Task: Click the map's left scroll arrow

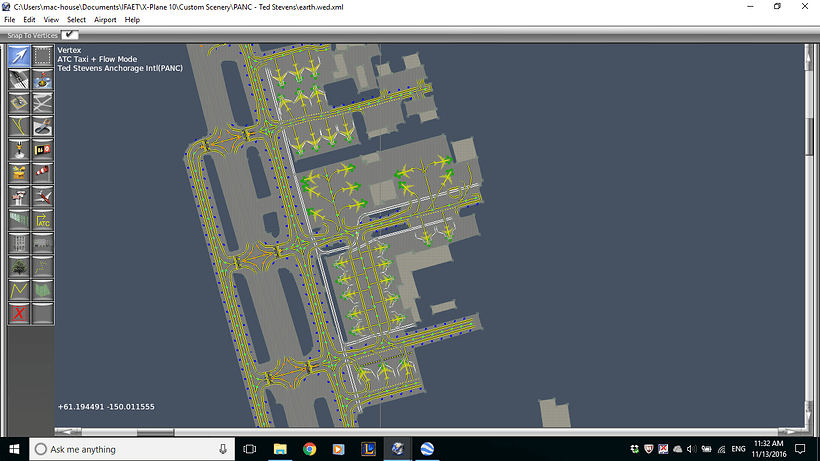Action: click(x=65, y=432)
